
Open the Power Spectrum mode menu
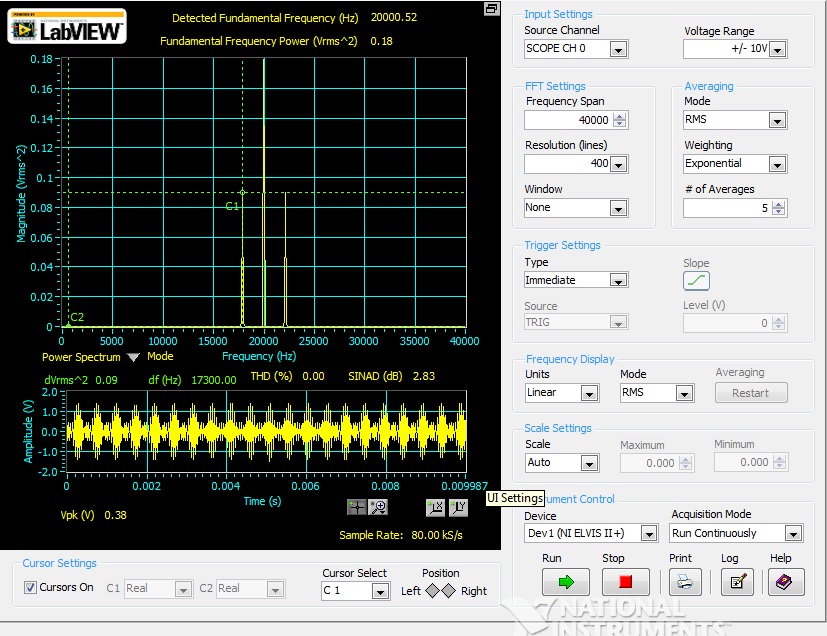tap(132, 357)
